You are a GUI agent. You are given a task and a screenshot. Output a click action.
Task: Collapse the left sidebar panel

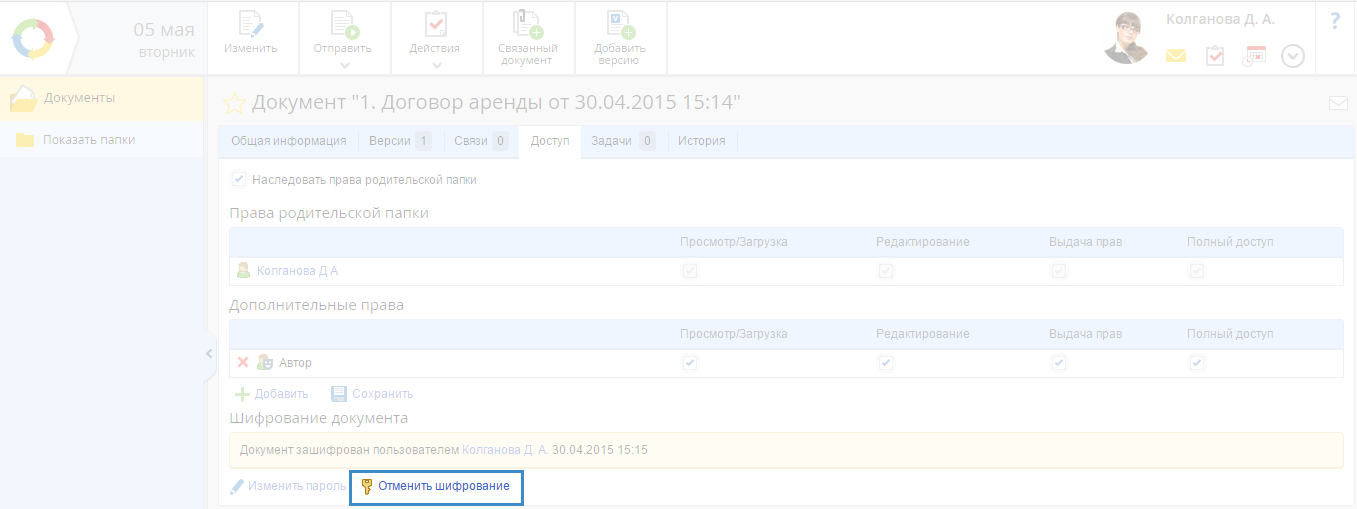(209, 353)
